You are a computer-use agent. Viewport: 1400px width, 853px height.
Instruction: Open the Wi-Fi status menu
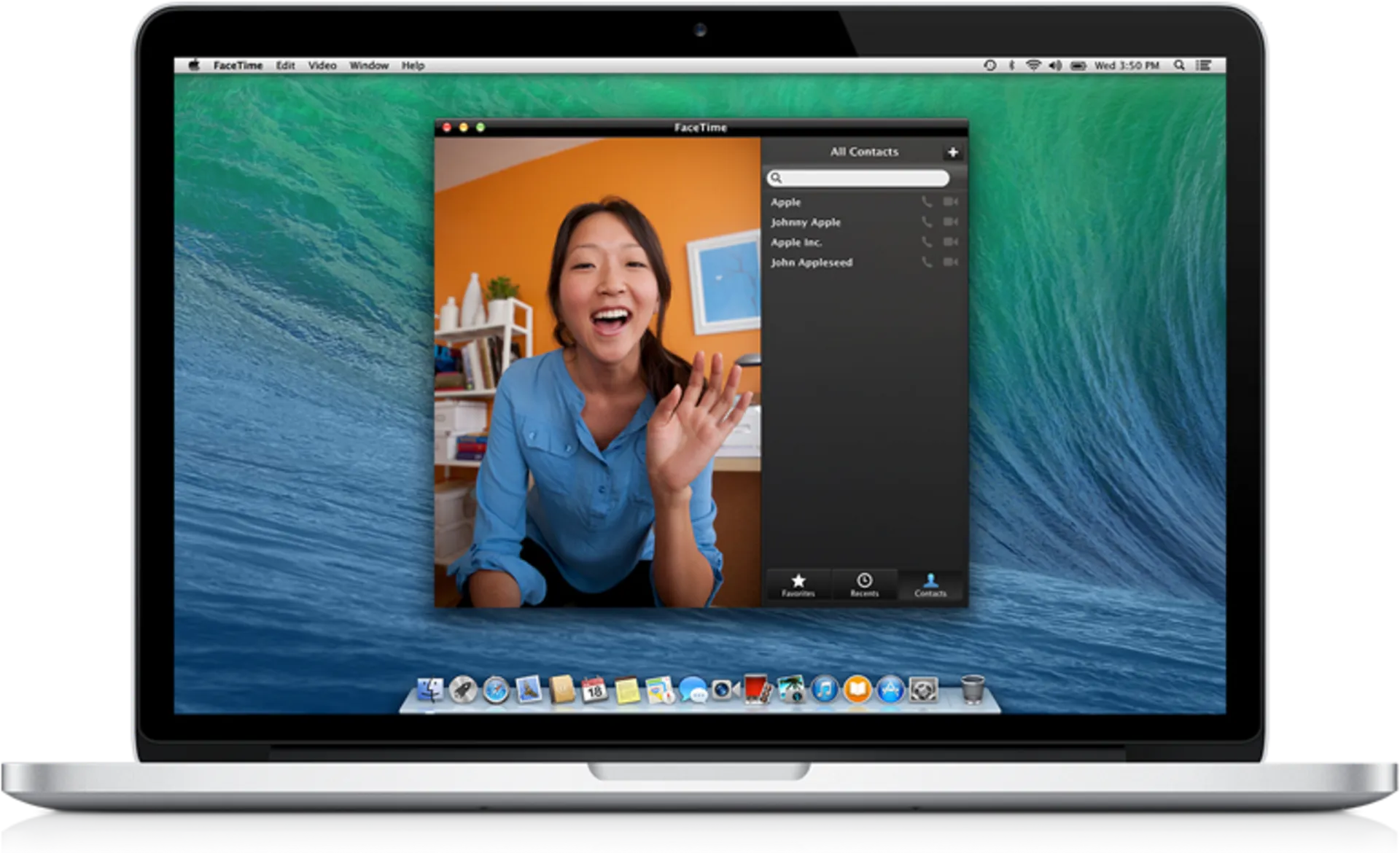coord(1033,66)
